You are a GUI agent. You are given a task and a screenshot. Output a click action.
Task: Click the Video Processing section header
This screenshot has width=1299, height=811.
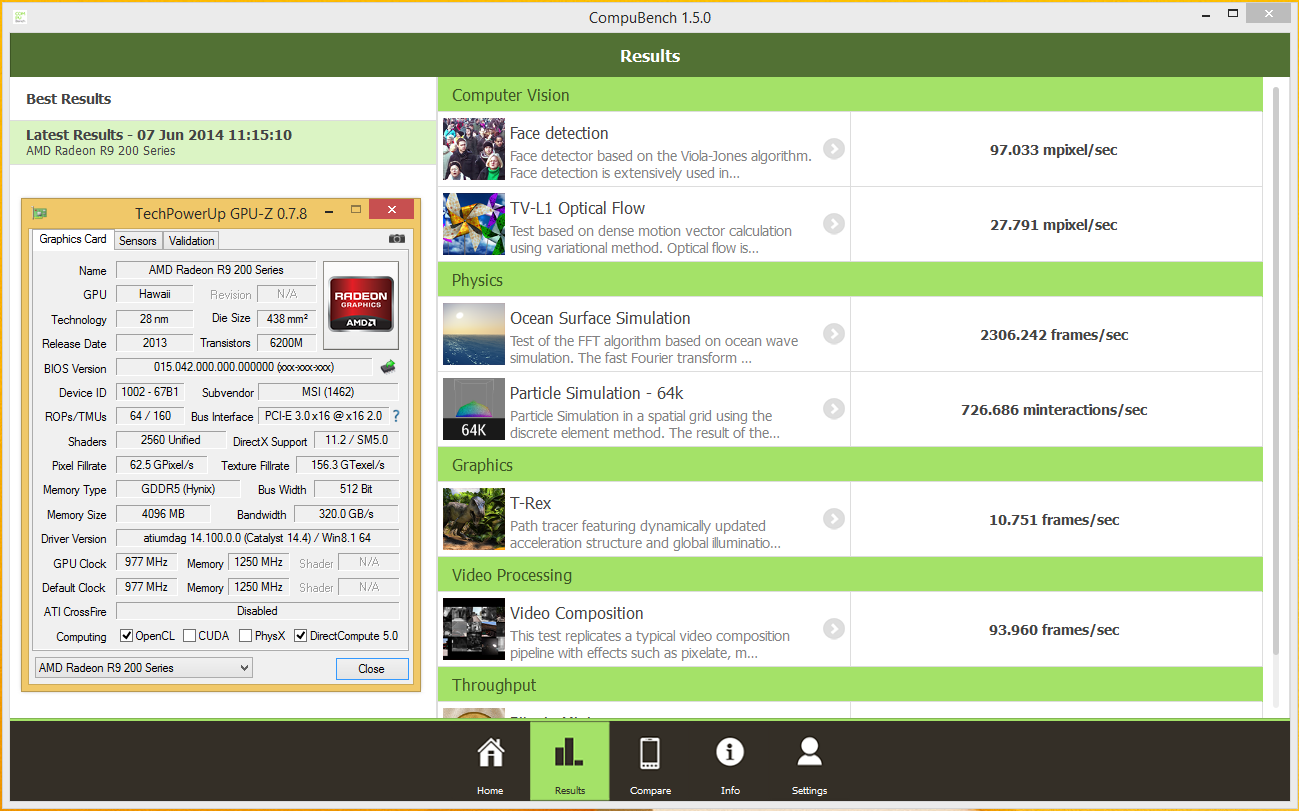click(850, 575)
